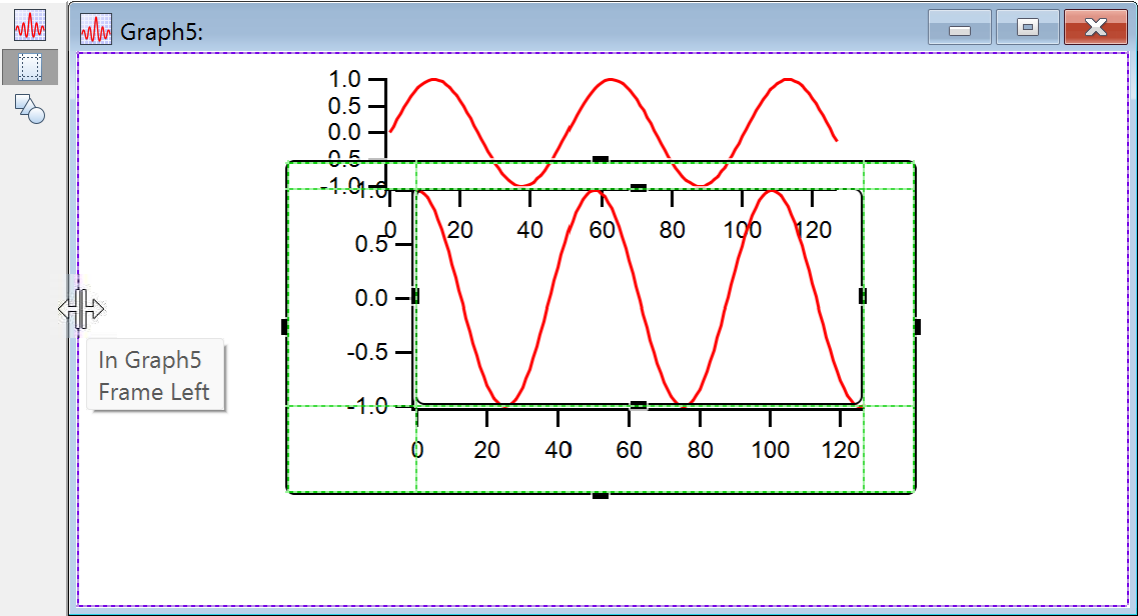Viewport: 1138px width, 616px height.
Task: Click the upper graph's first sine peak
Action: [433, 80]
